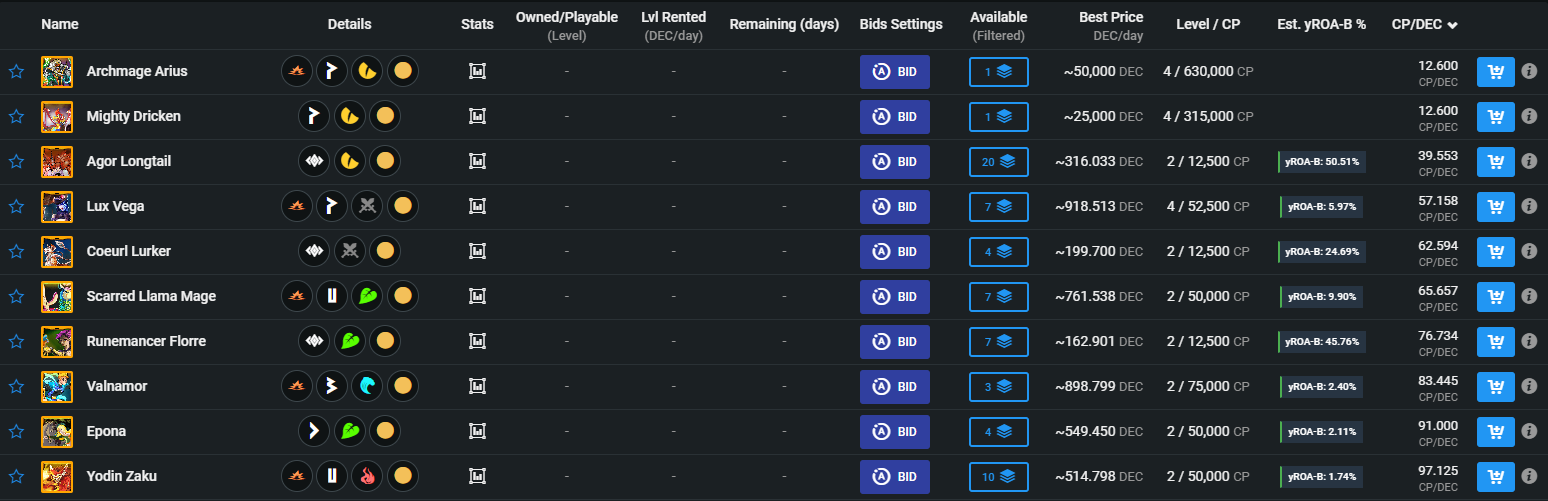Sort by Best Price column header
Image resolution: width=1548 pixels, height=501 pixels.
coord(1111,17)
